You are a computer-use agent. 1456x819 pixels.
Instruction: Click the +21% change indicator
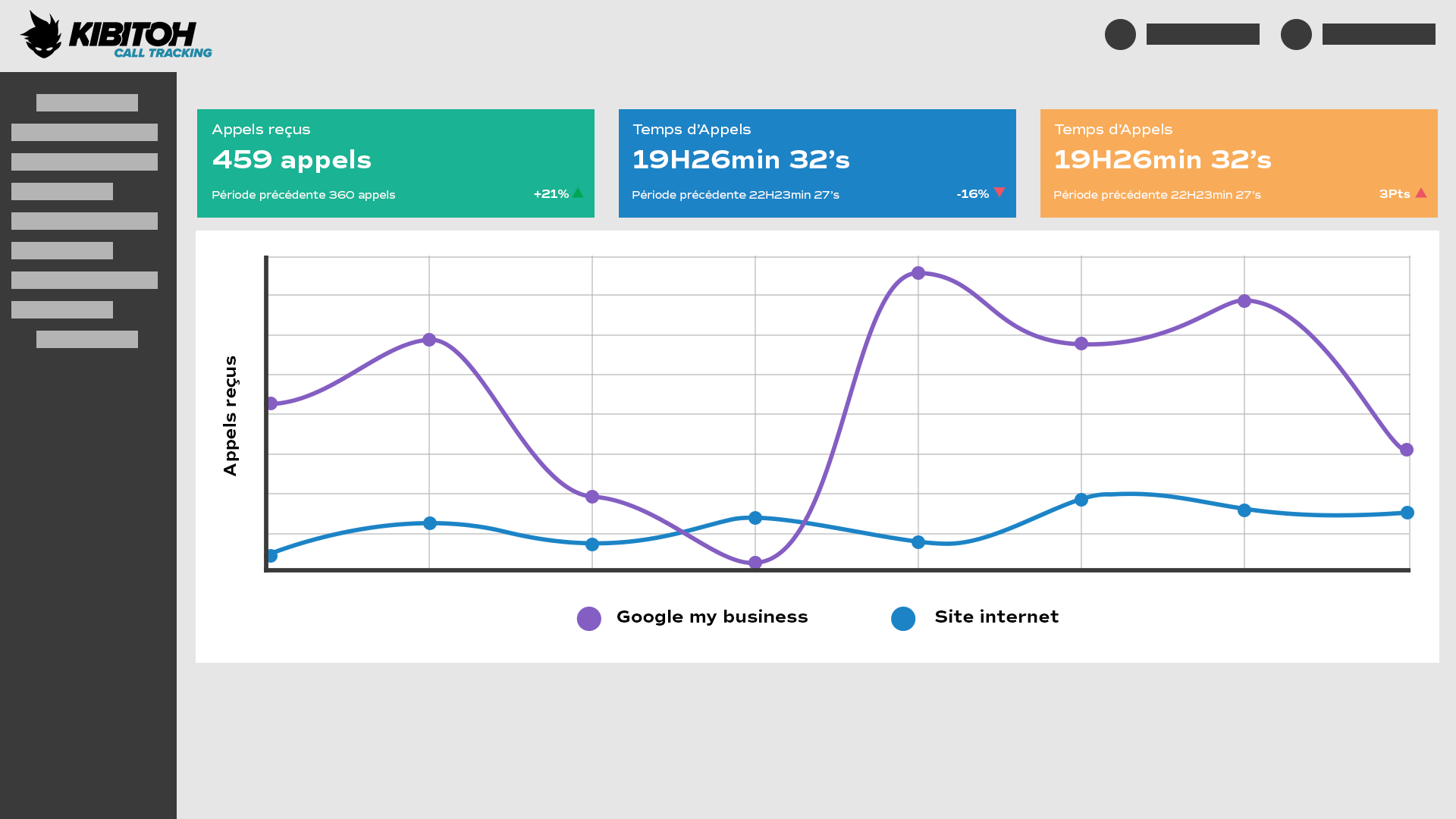[x=551, y=194]
